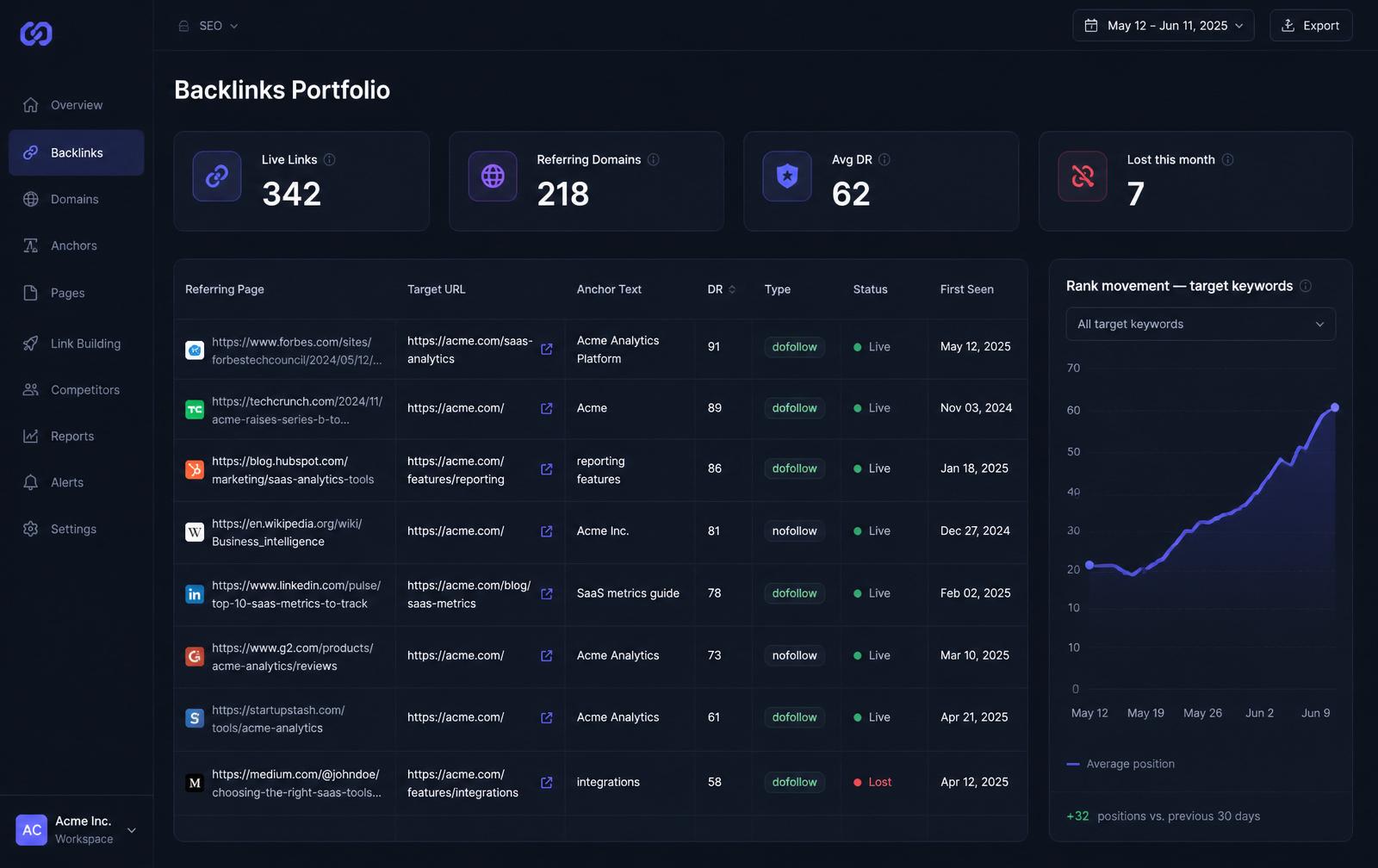Open the blog.hubspot.com referring page link

[293, 470]
